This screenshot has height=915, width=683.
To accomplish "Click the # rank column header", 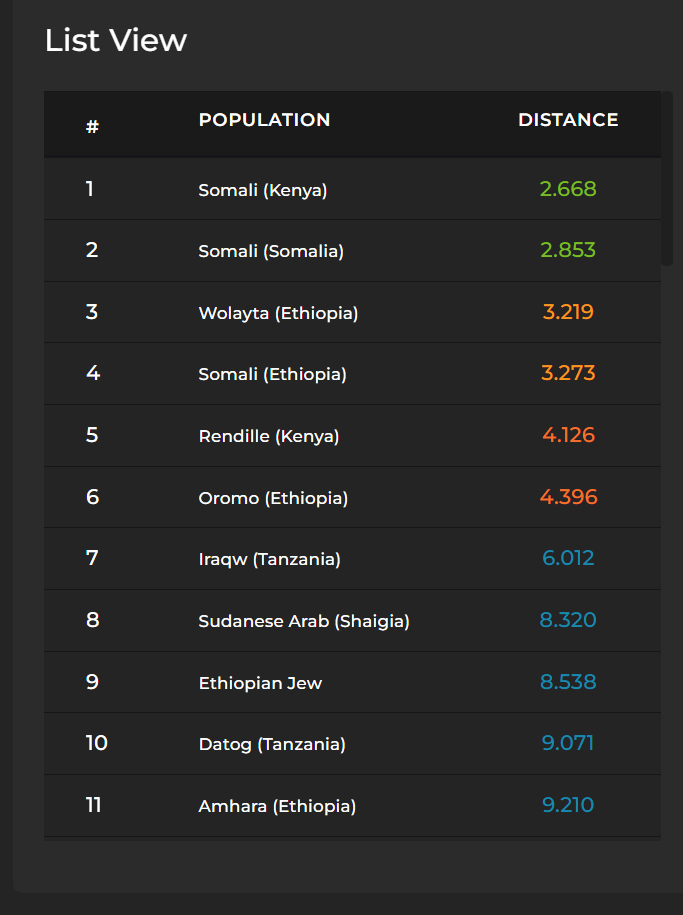I will (92, 127).
